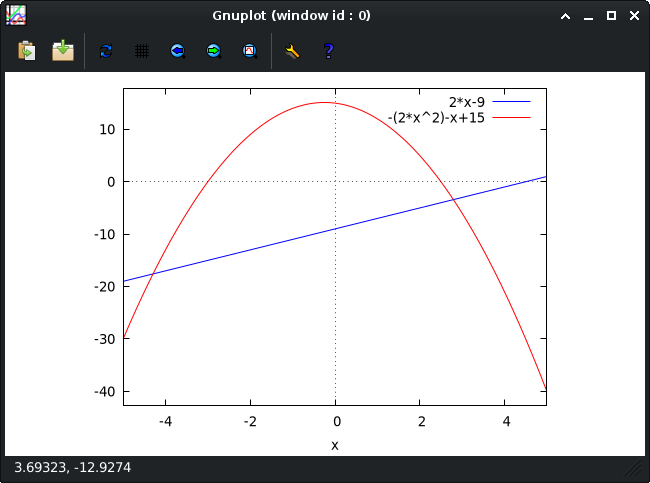Image resolution: width=650 pixels, height=483 pixels.
Task: Click the Gnuplot window app icon
Action: click(x=16, y=15)
